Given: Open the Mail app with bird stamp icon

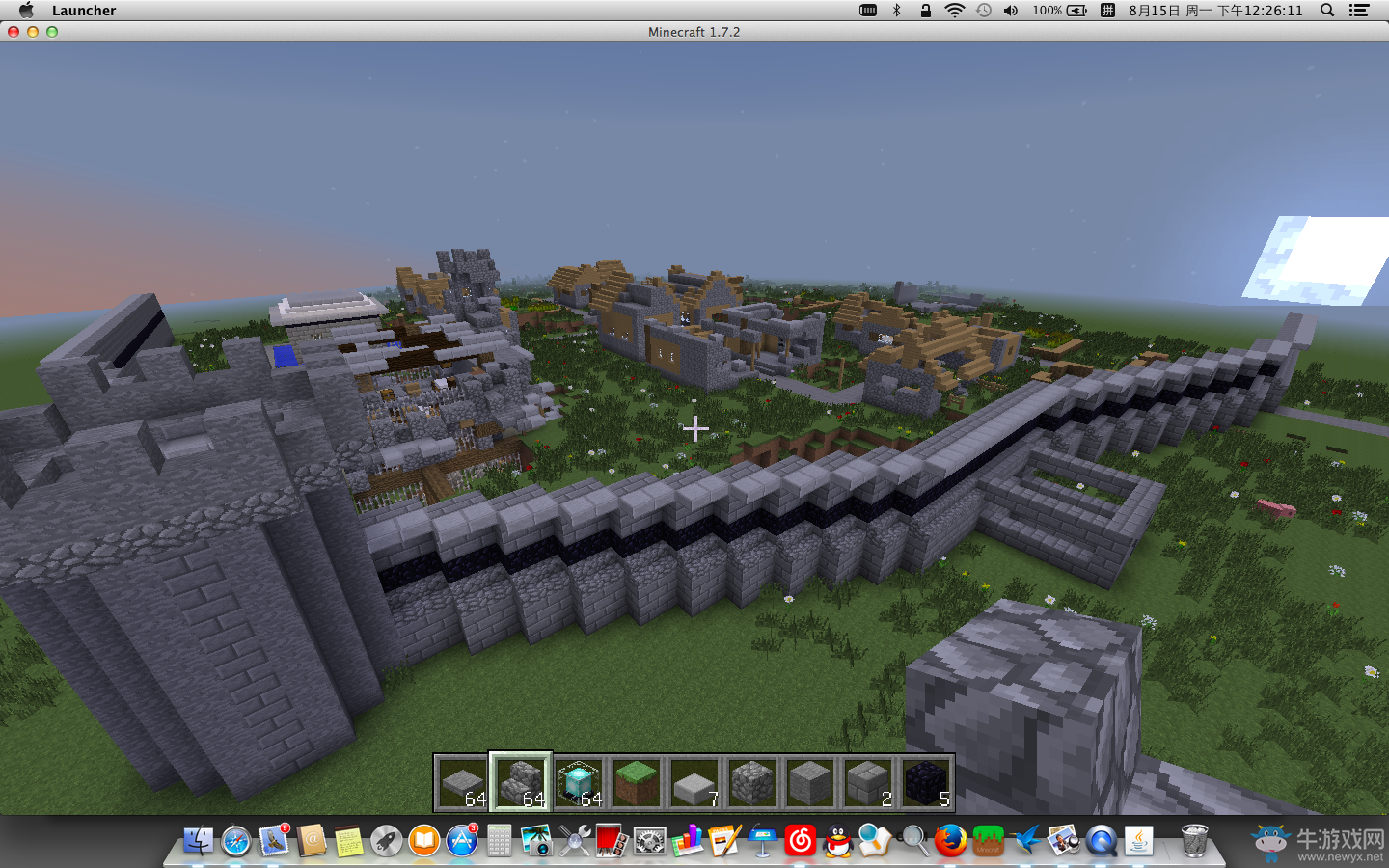Looking at the screenshot, I should [274, 841].
